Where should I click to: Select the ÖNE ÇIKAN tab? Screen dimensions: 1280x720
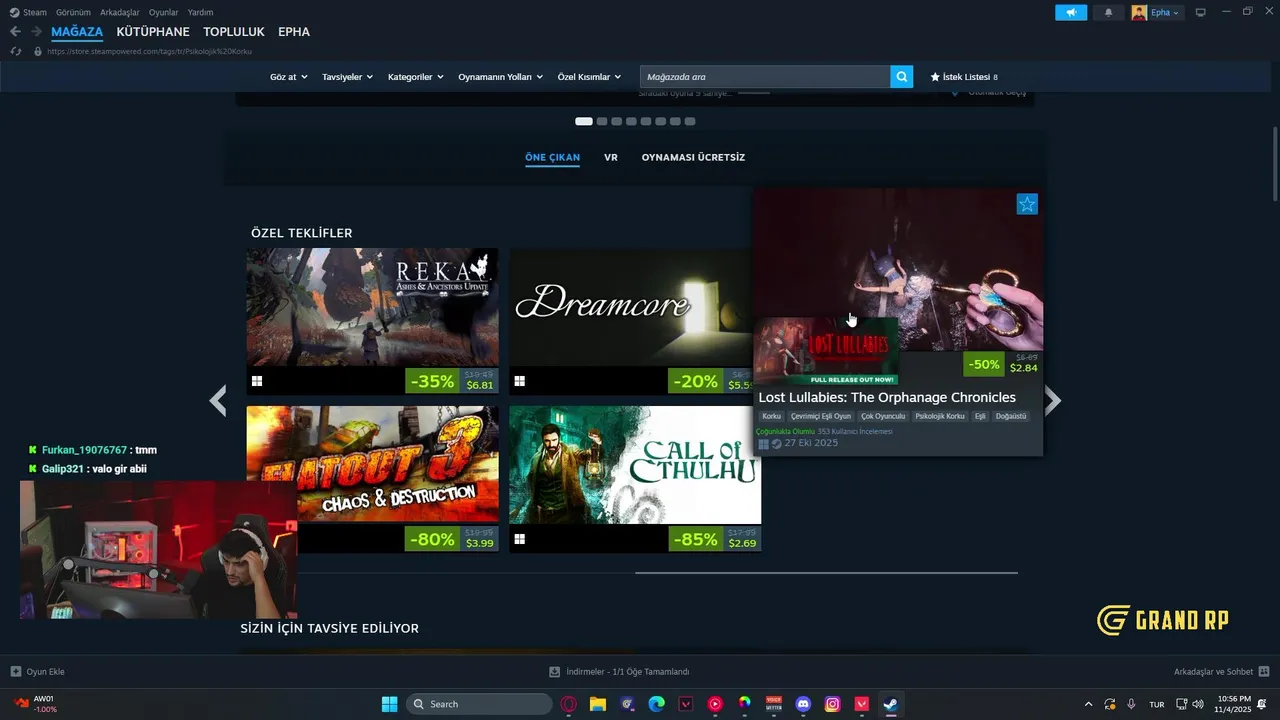552,157
